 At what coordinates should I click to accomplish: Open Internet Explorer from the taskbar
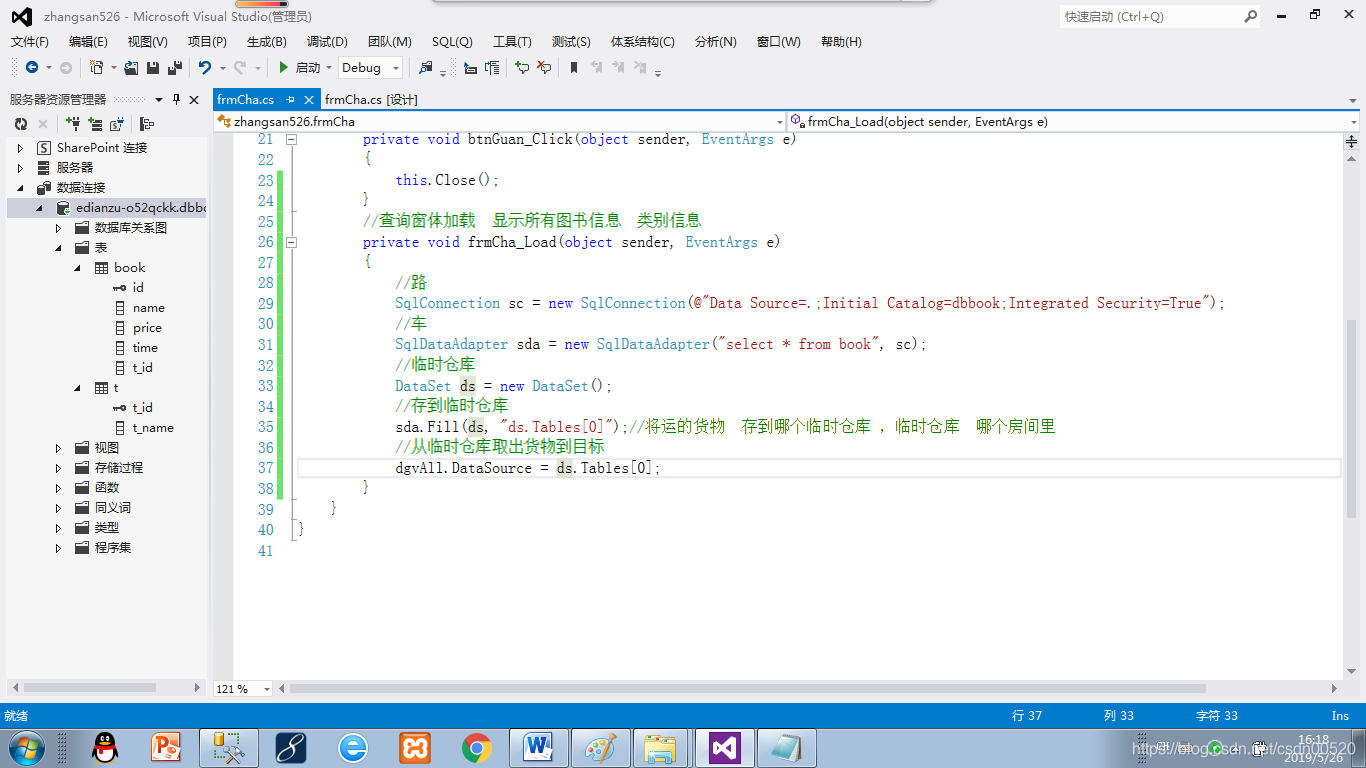coord(352,747)
